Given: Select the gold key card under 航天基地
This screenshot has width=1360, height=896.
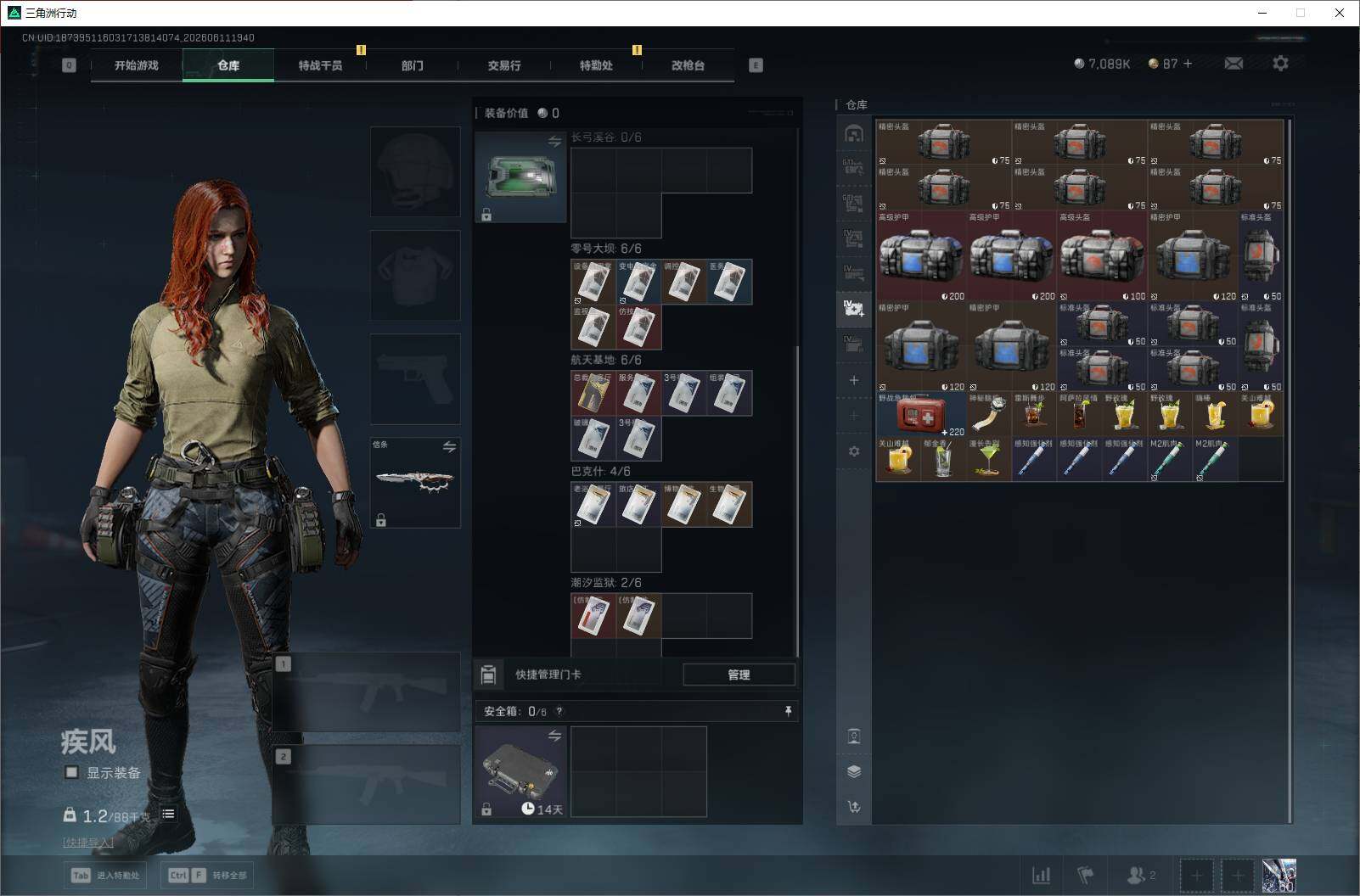Looking at the screenshot, I should tap(593, 393).
